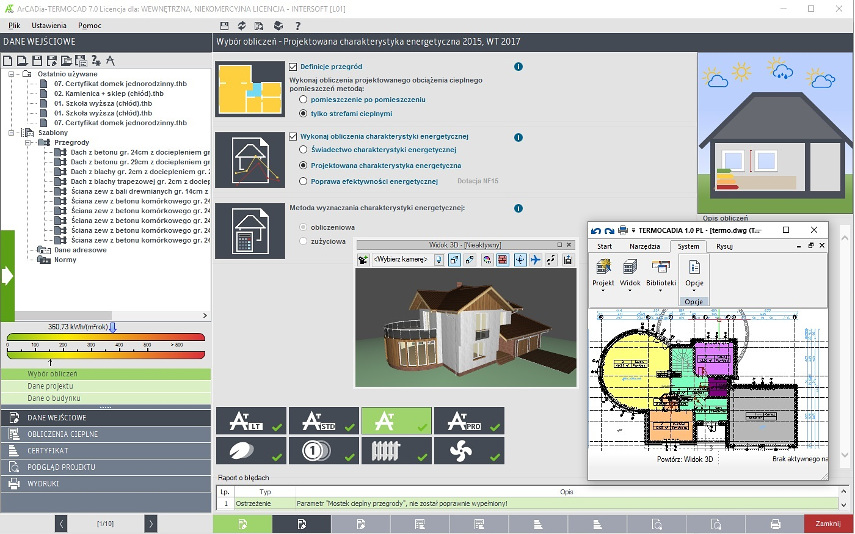Open the Pomoc menu

[89, 26]
